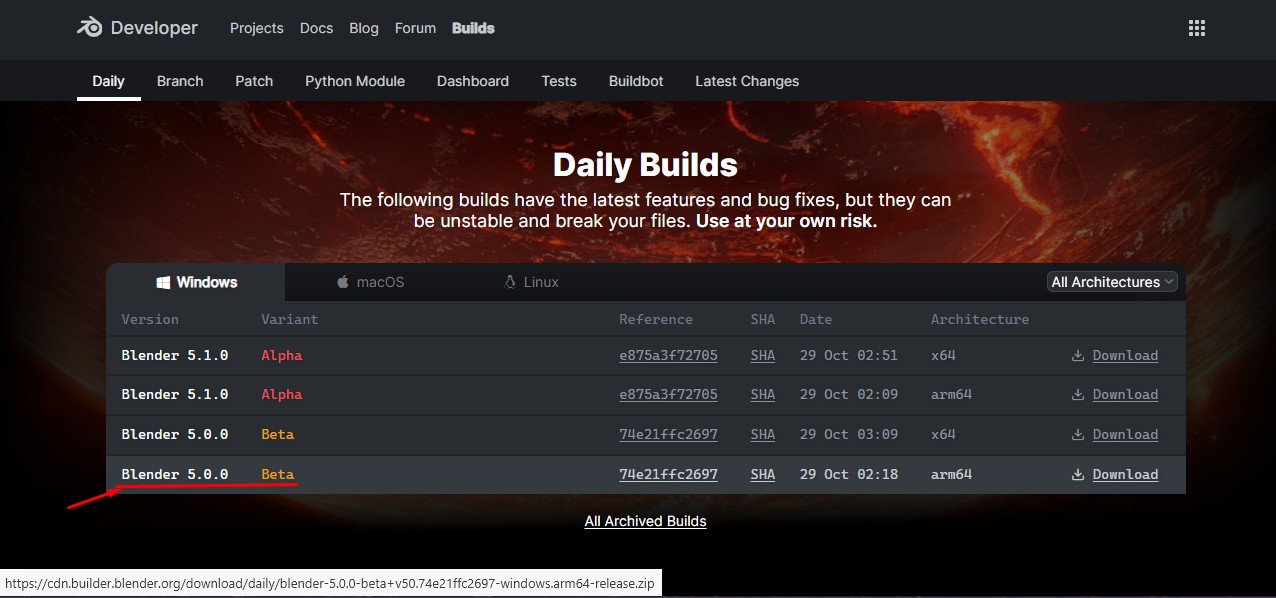
Task: Open Blog in top navigation
Action: coord(364,28)
